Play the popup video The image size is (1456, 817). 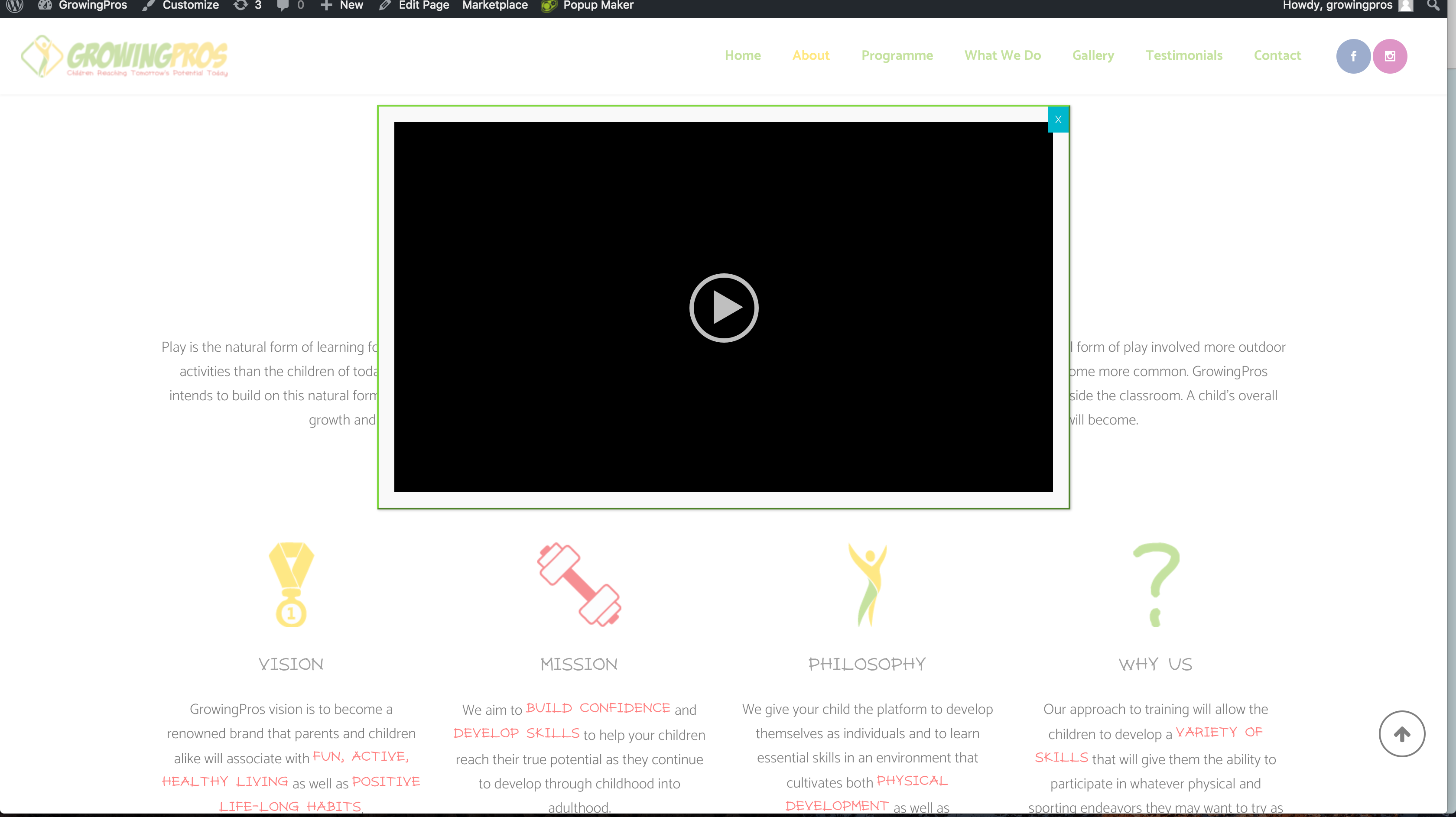click(x=724, y=308)
